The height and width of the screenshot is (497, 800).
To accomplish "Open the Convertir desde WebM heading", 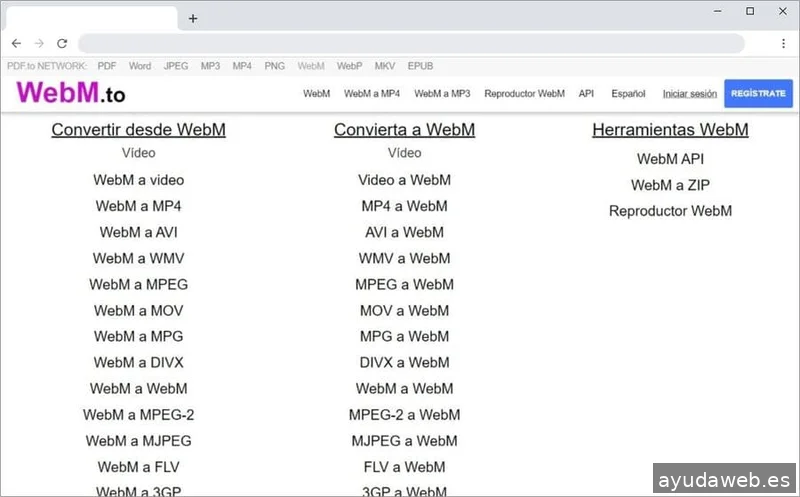I will click(138, 130).
